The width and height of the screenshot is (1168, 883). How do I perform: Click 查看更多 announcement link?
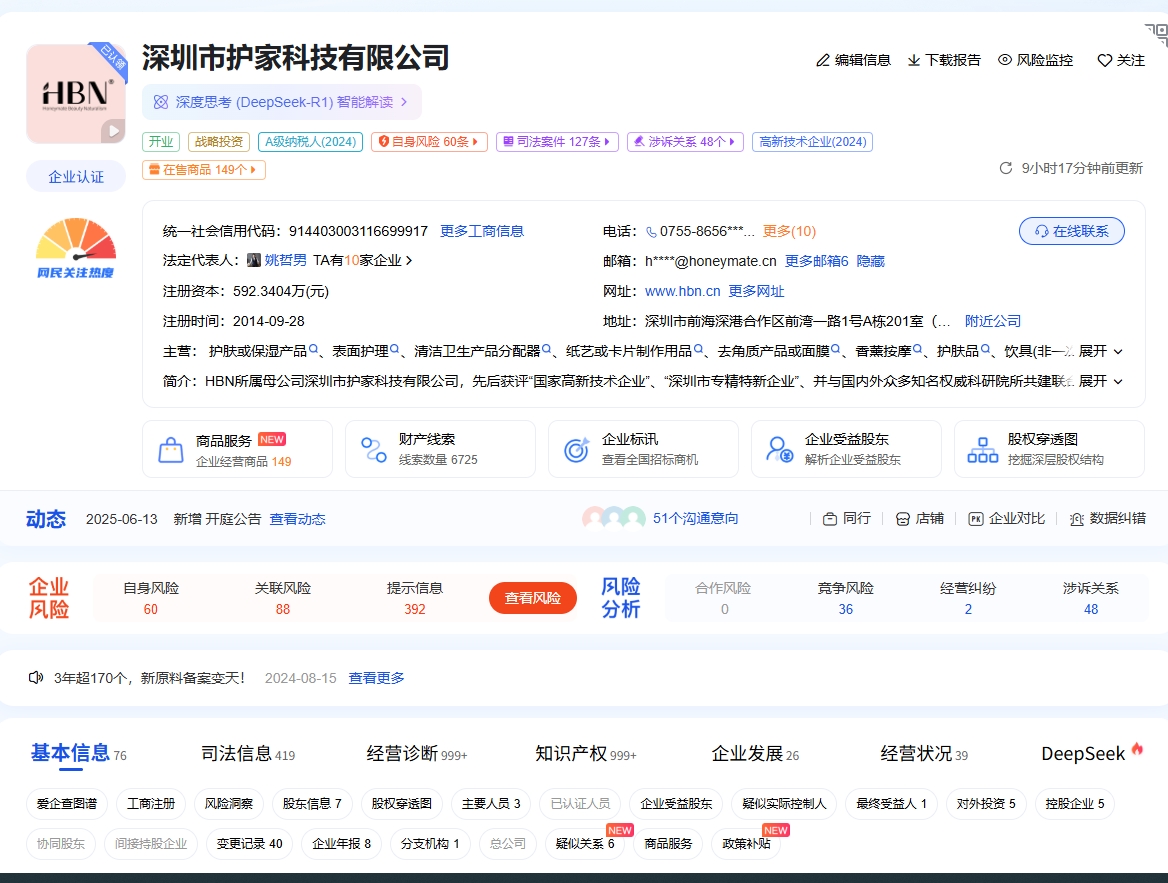(376, 677)
